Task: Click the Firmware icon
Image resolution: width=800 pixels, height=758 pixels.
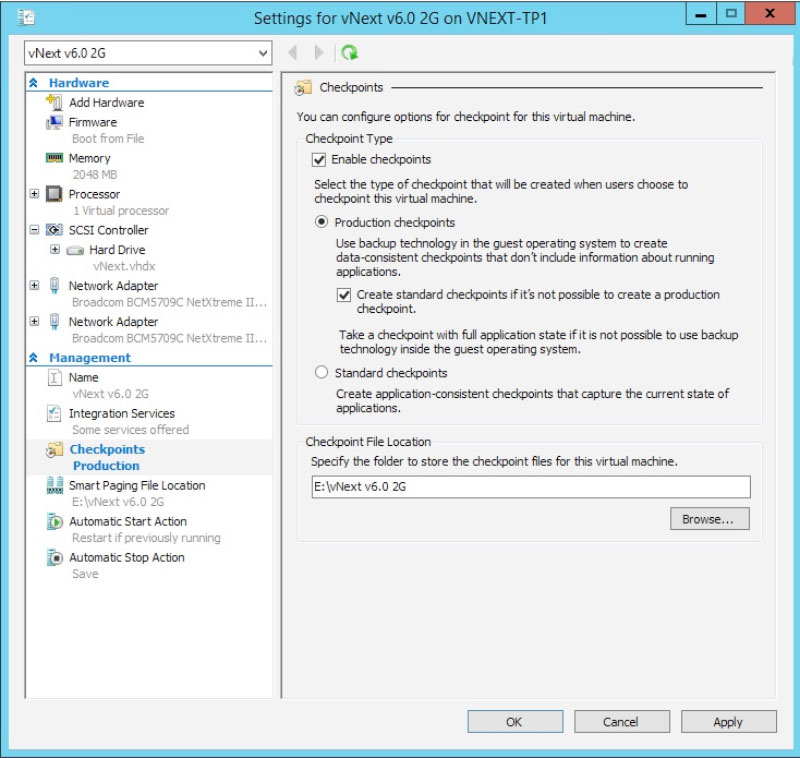Action: 54,122
